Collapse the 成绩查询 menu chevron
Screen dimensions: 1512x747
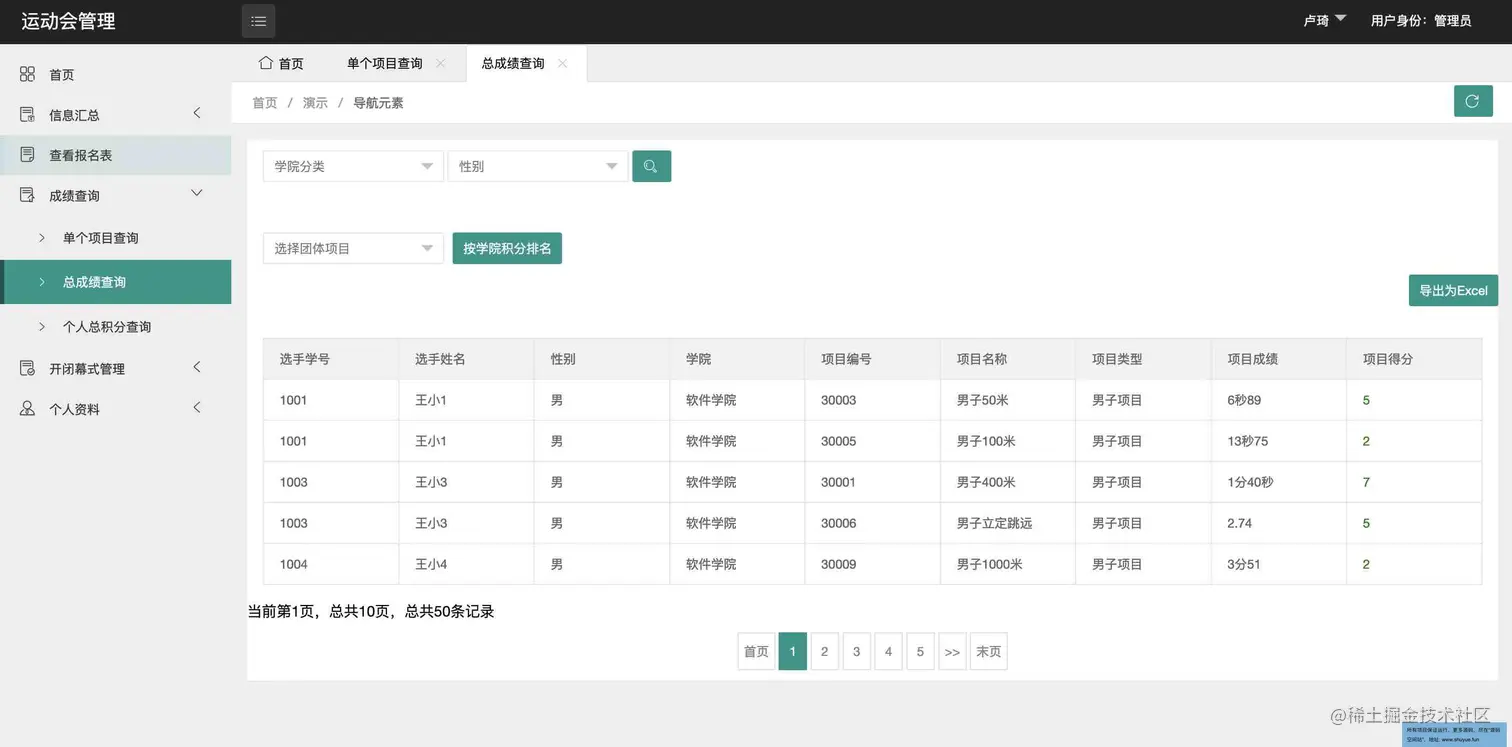197,193
